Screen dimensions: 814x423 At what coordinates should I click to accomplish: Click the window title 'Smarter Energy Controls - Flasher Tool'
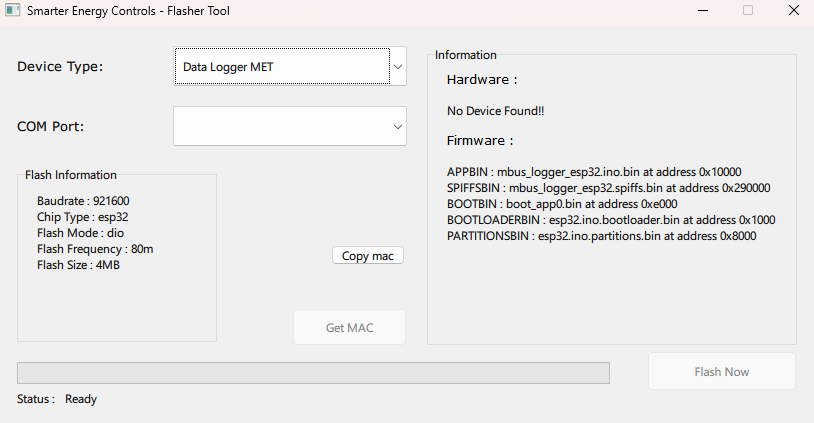128,11
